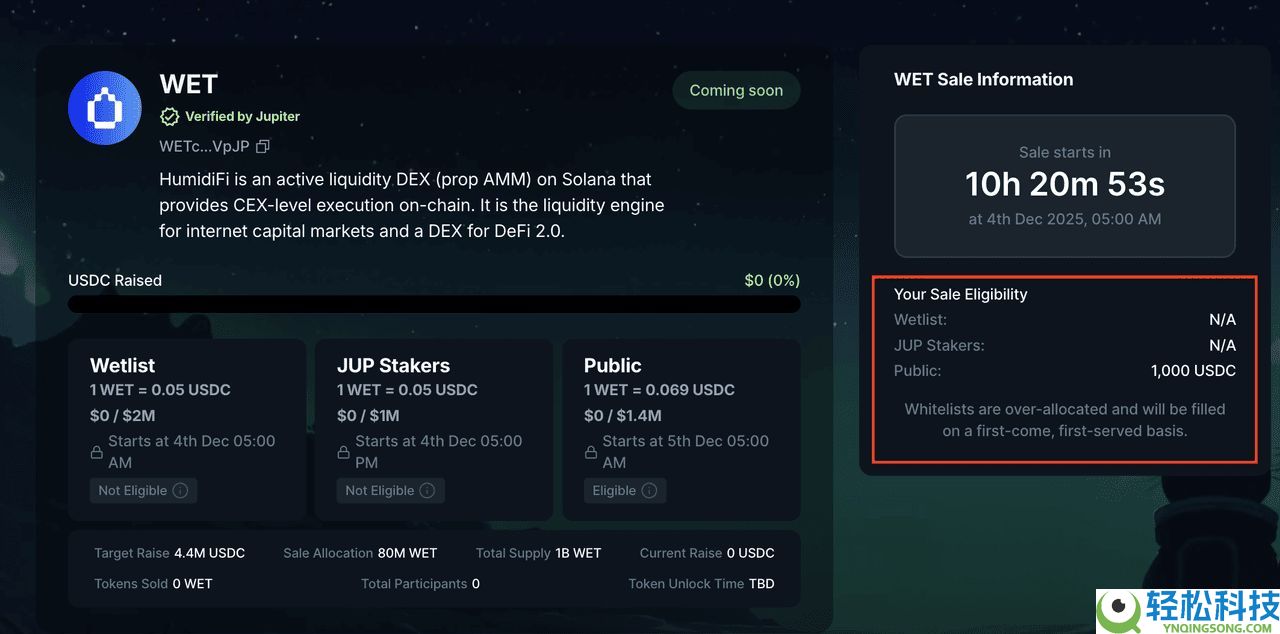Select the Public sale tier heading
Viewport: 1280px width, 634px height.
tap(612, 365)
